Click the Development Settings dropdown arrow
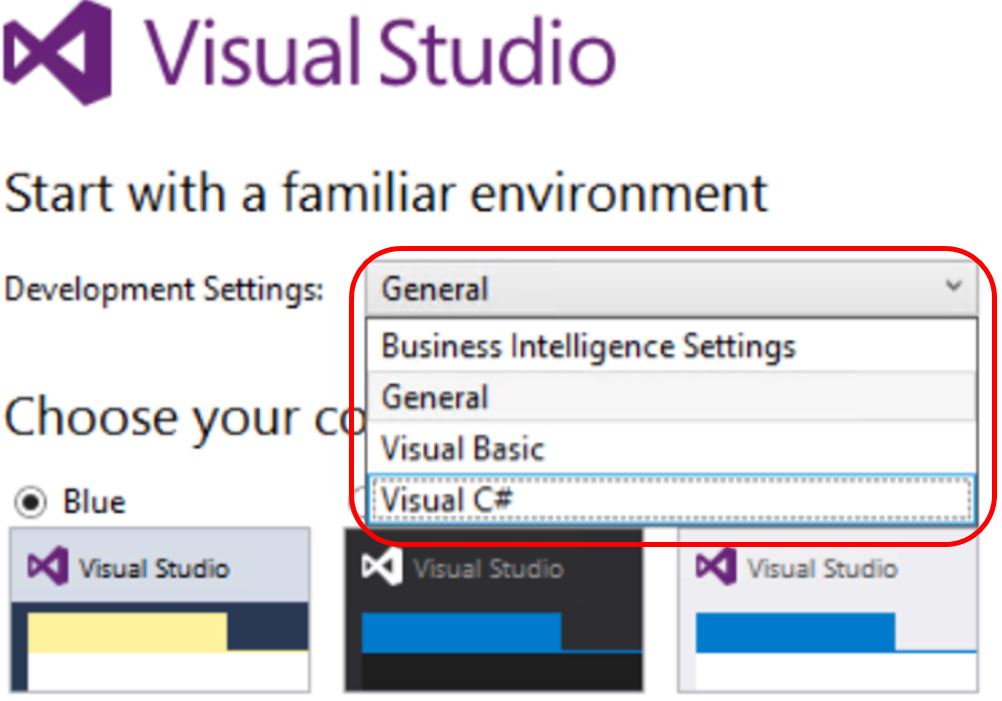 click(953, 288)
